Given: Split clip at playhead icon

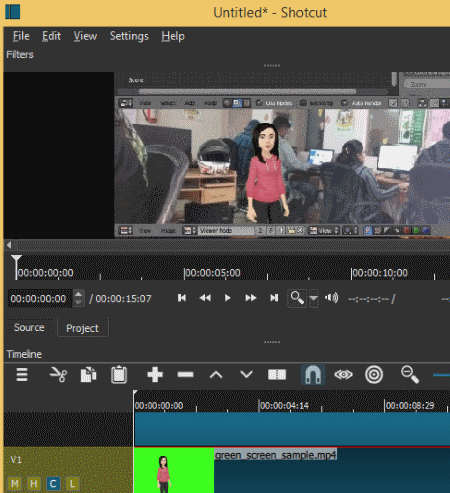Looking at the screenshot, I should (277, 375).
